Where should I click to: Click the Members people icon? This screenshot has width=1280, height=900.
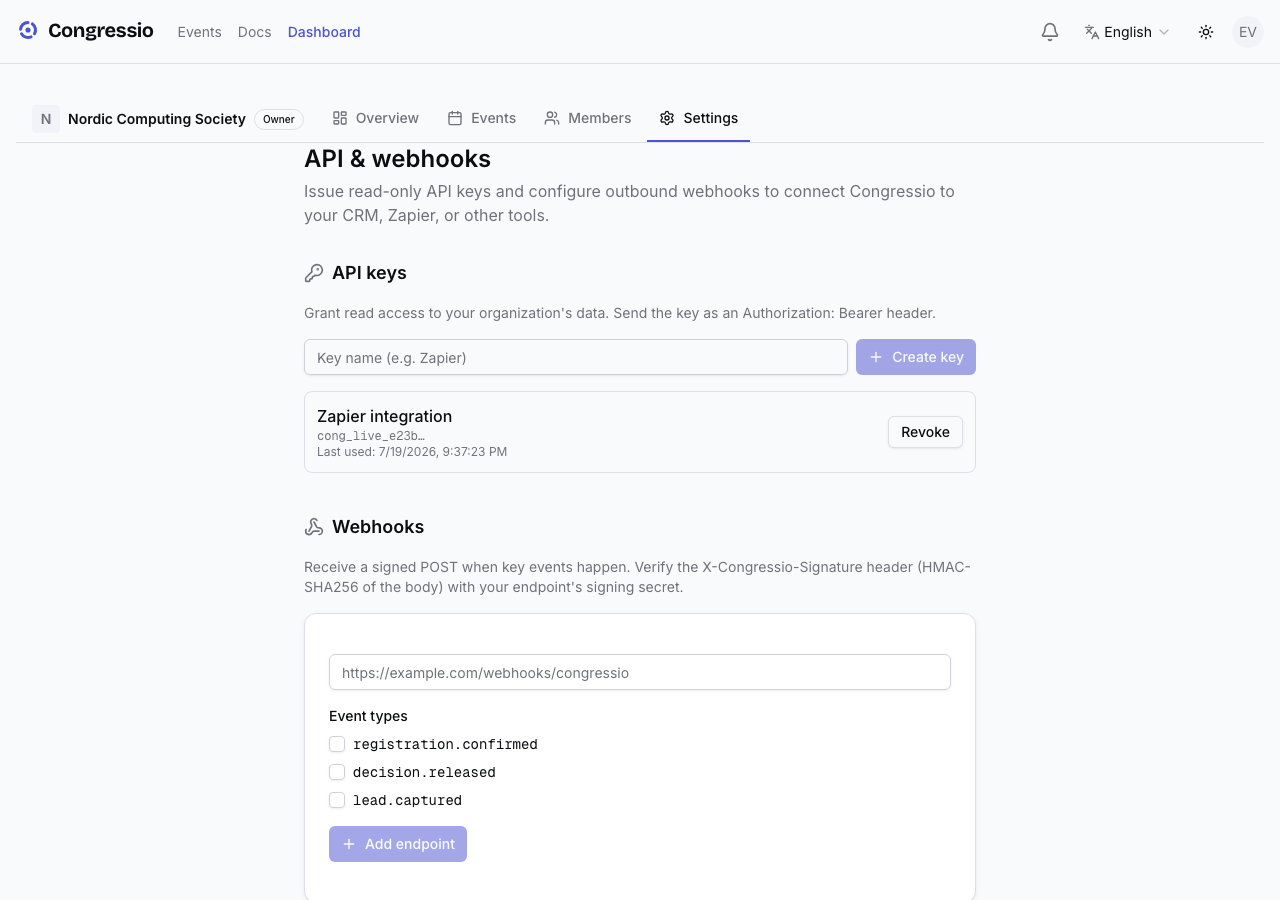click(552, 118)
